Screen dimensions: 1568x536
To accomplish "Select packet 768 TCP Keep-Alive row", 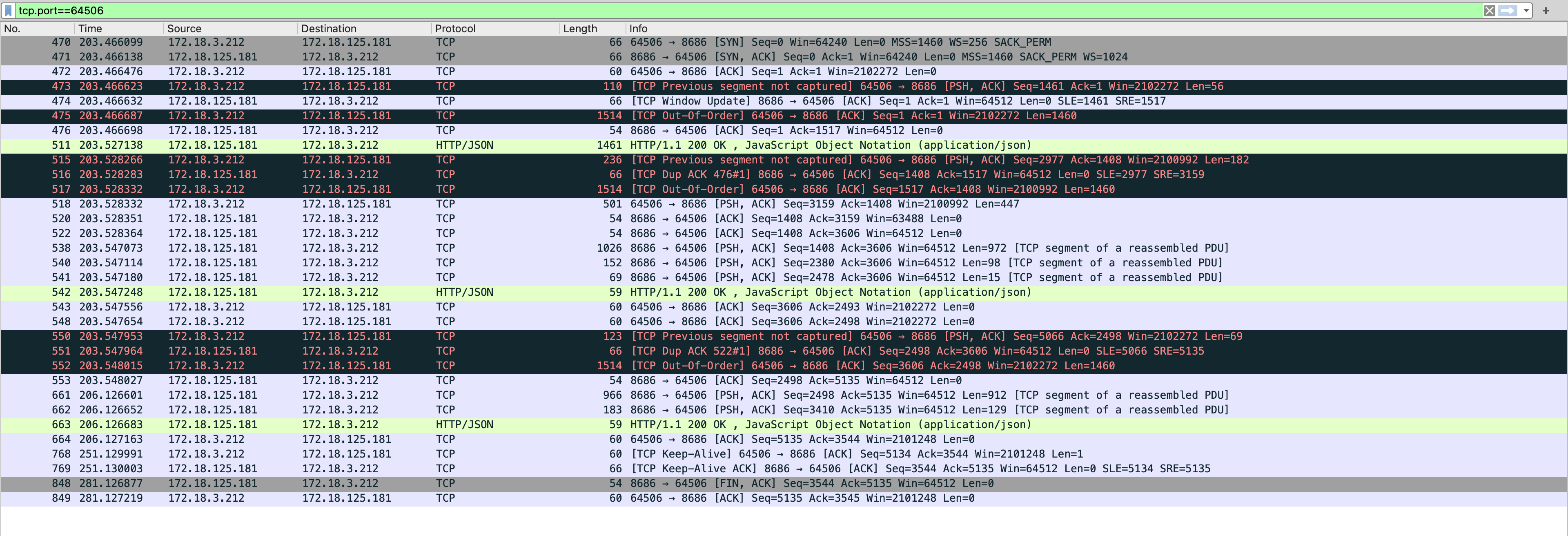I will [784, 454].
